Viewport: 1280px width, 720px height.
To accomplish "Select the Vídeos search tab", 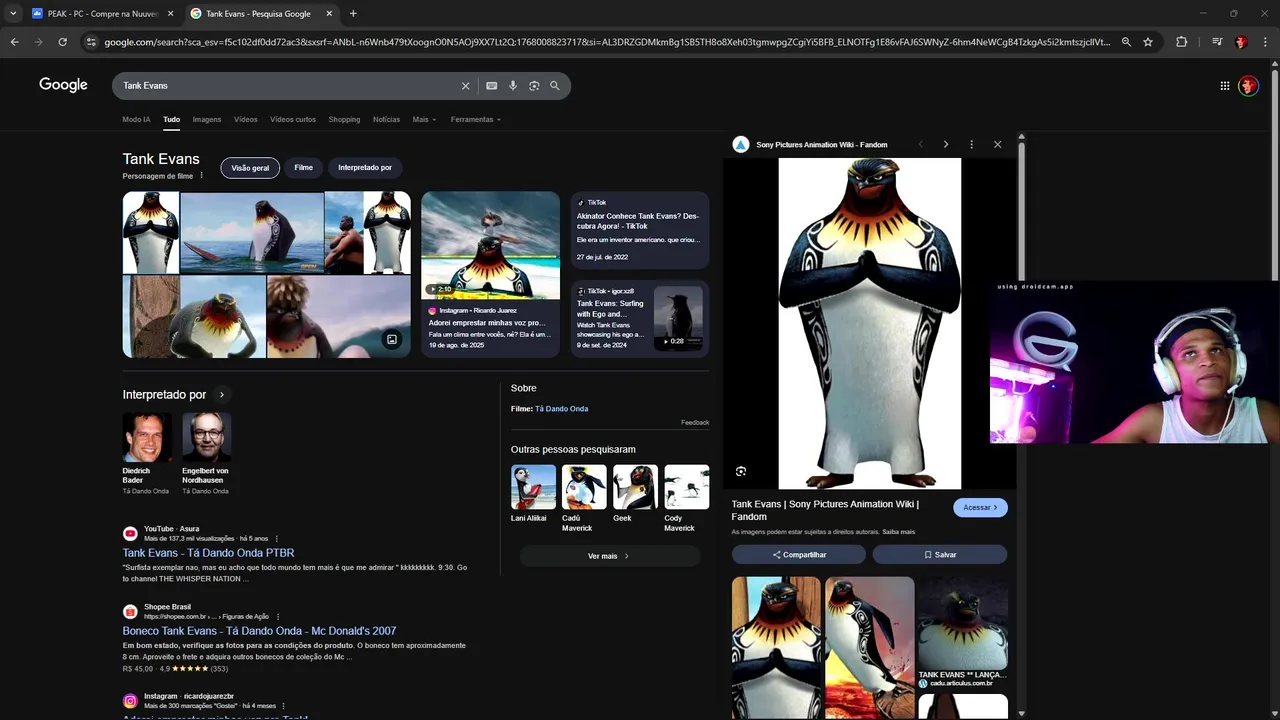I will [246, 119].
